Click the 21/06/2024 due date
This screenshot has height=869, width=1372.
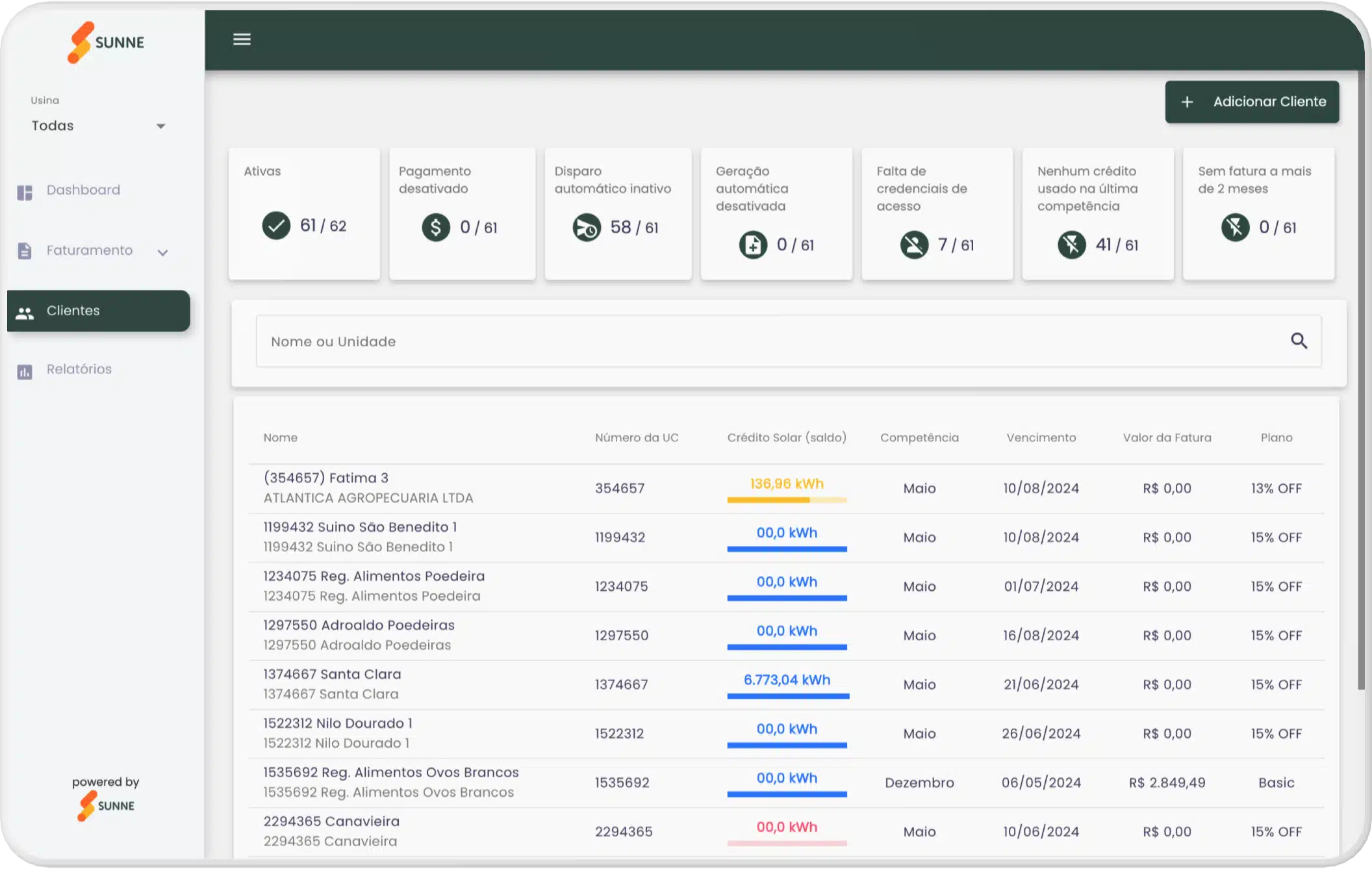(1041, 684)
